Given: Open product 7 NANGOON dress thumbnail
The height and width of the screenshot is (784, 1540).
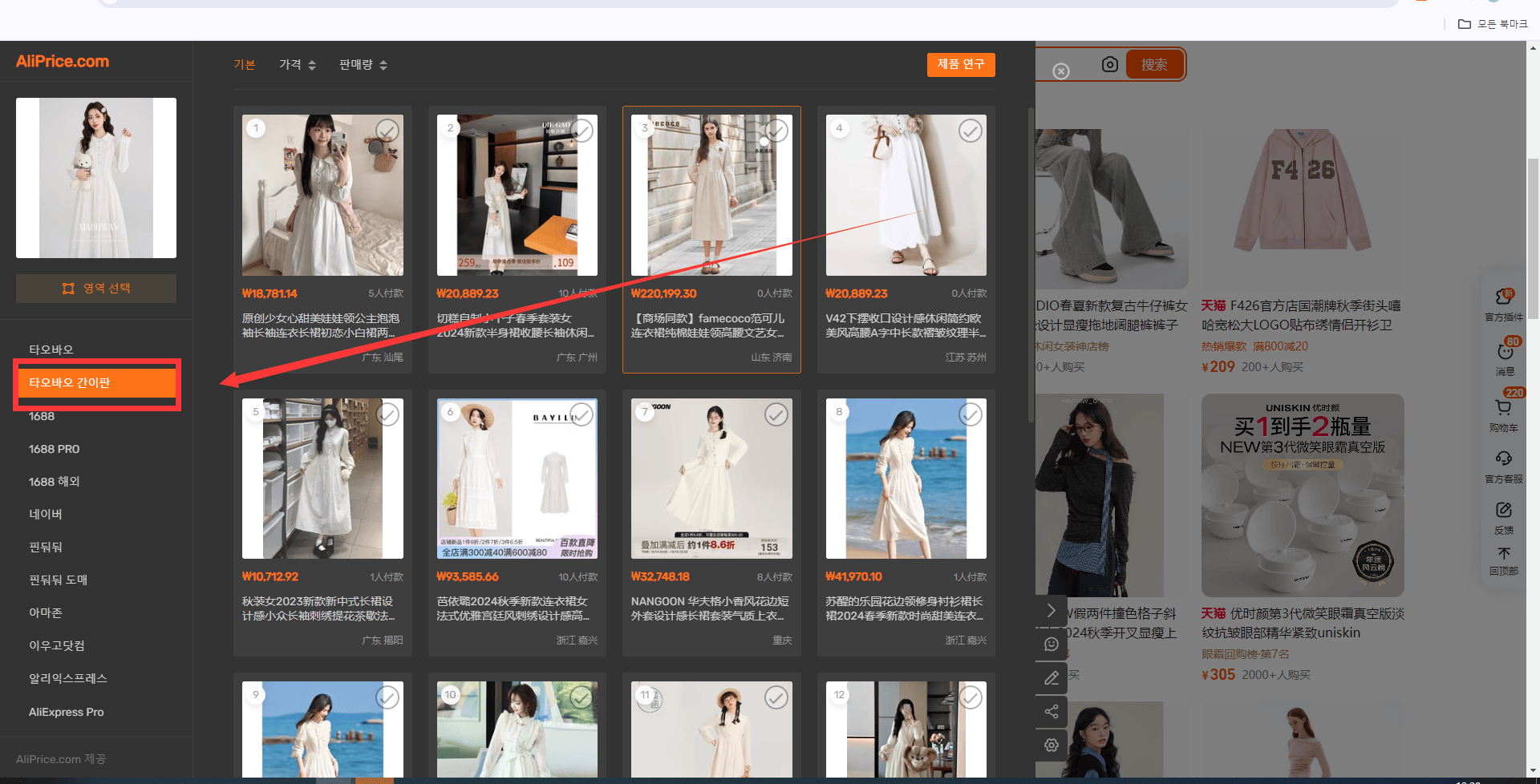Looking at the screenshot, I should 711,479.
